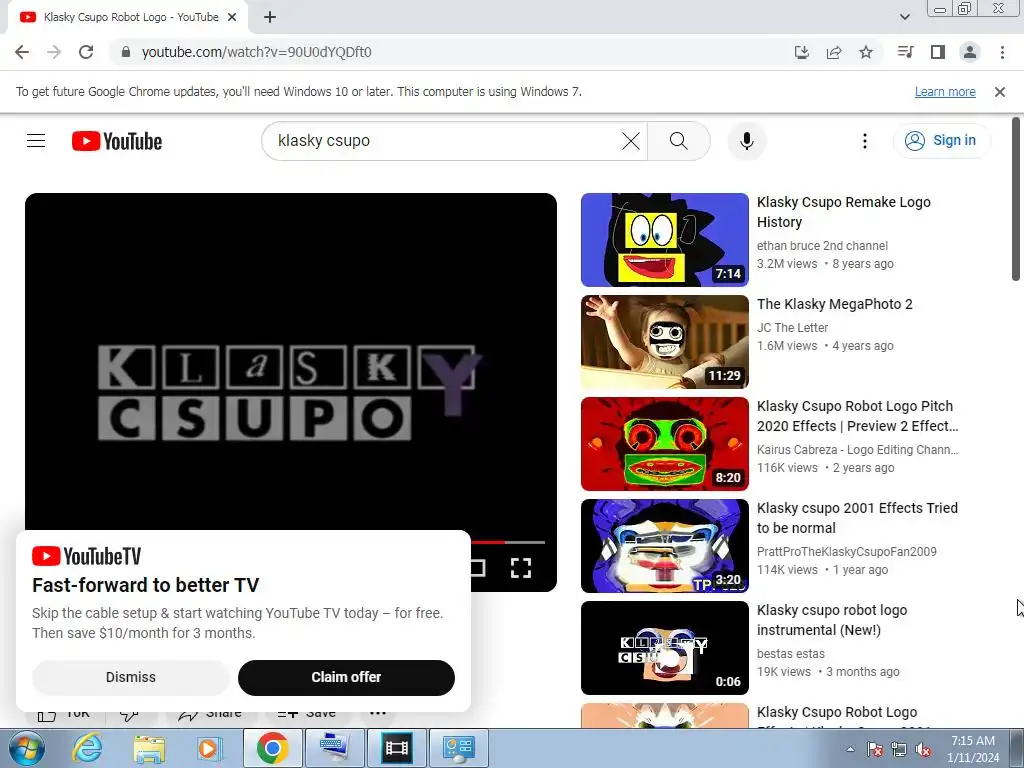Open The Klasky MegaPhoto 2 thumbnail
1024x768 pixels.
coord(665,342)
